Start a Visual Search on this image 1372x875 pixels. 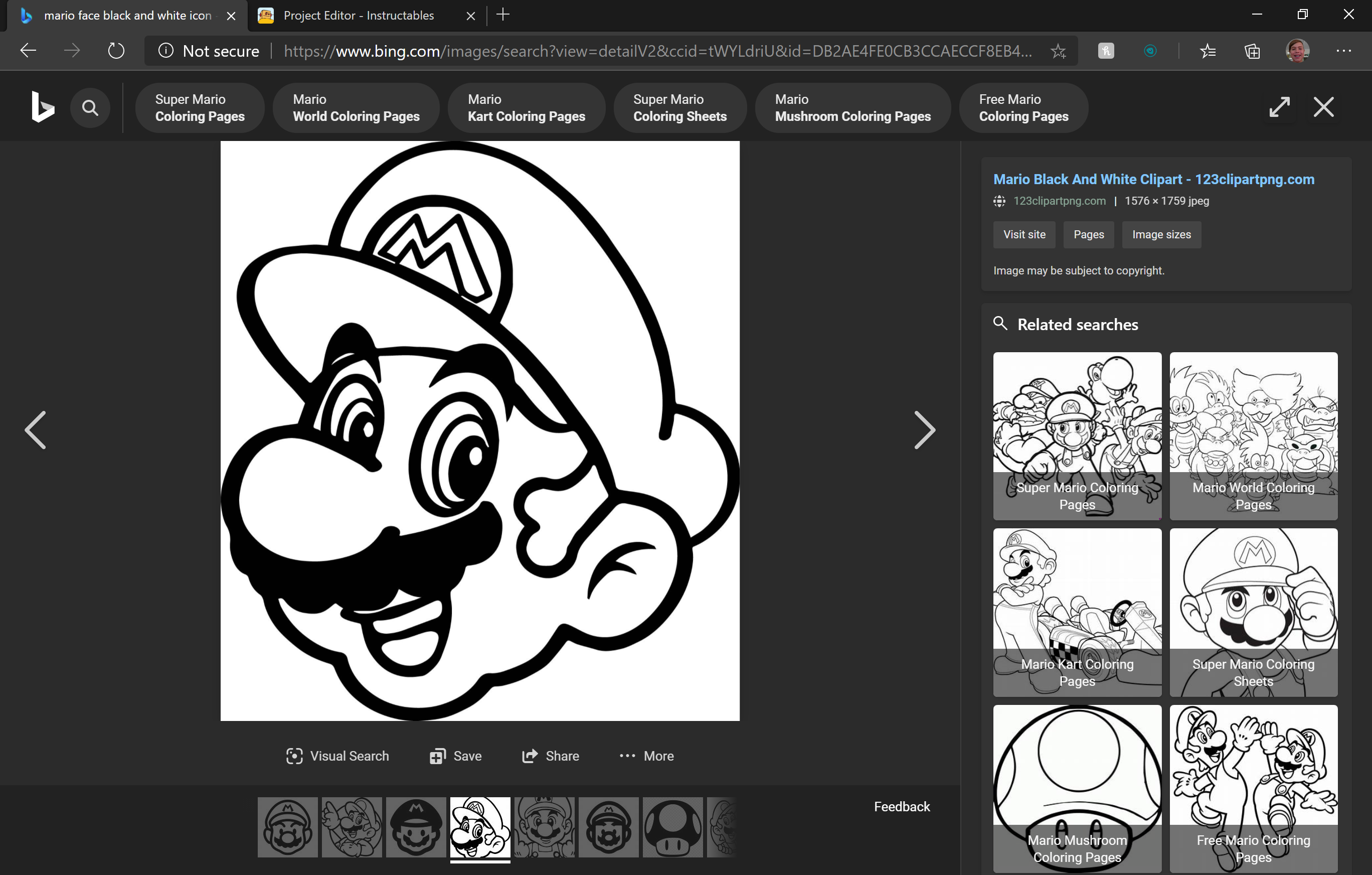[337, 755]
